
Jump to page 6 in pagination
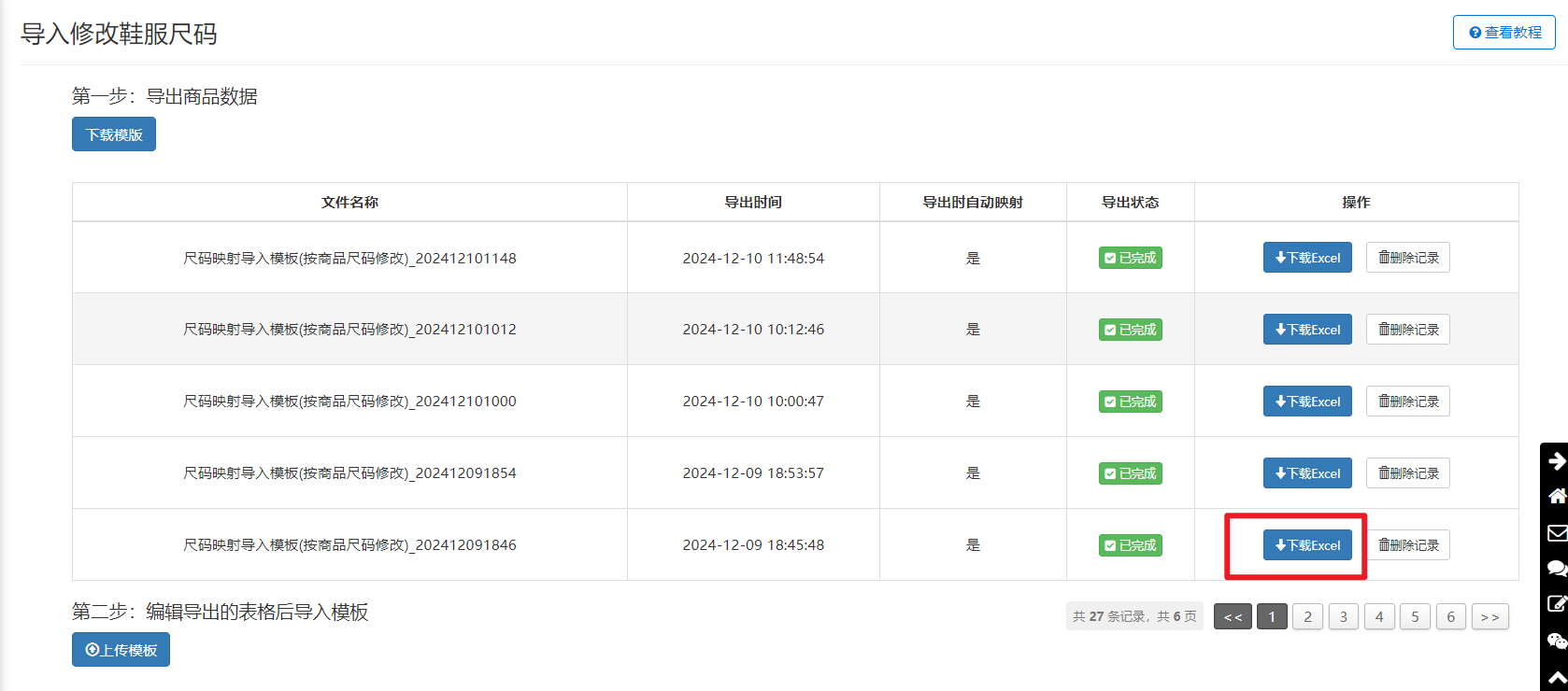(1450, 617)
